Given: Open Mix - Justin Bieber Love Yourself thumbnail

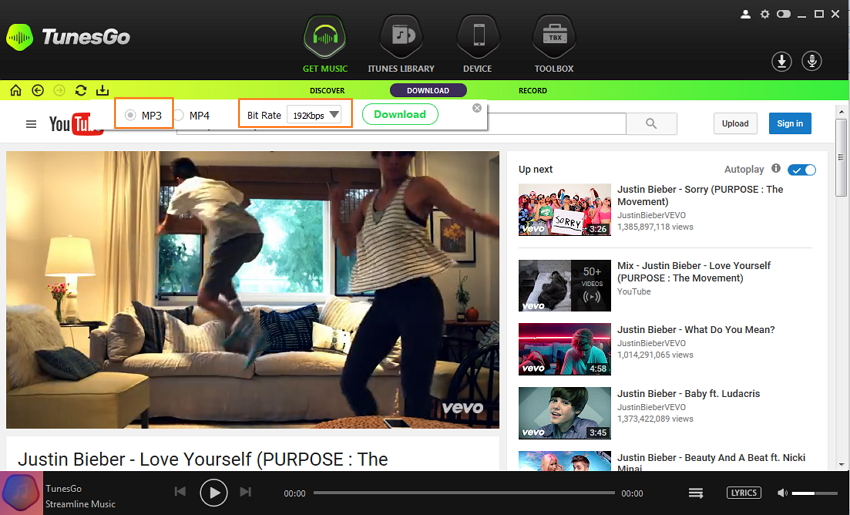Looking at the screenshot, I should pos(564,286).
